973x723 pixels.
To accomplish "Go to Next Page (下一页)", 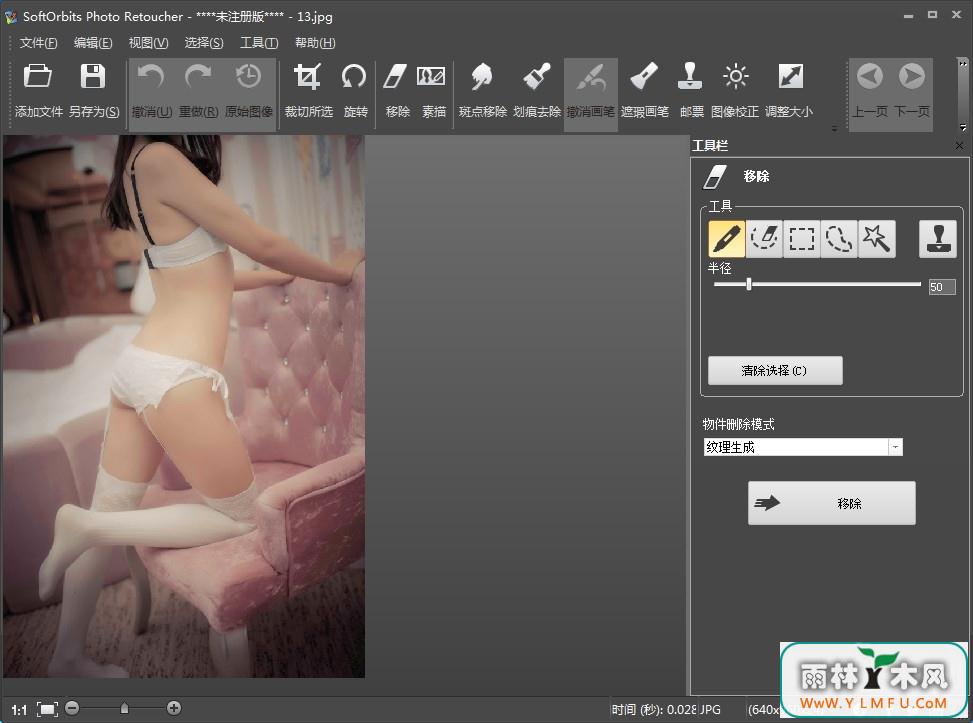I will click(x=912, y=76).
